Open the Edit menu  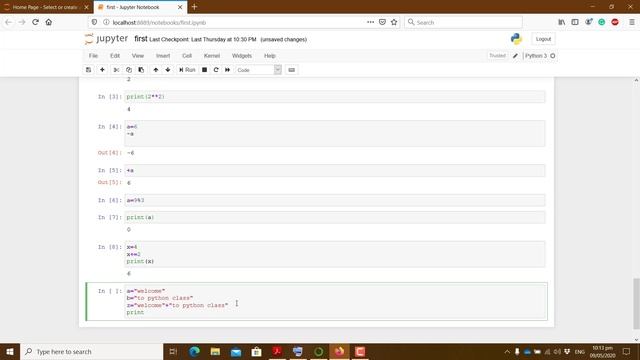[x=115, y=56]
